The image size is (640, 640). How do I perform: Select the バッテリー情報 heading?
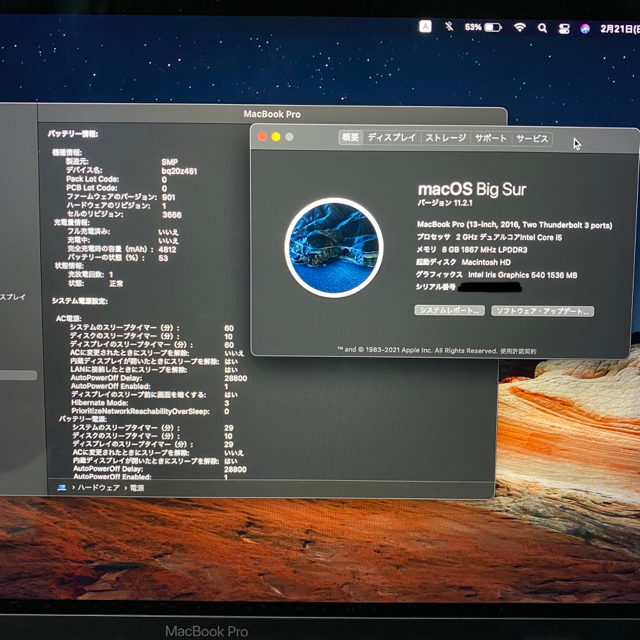point(73,134)
